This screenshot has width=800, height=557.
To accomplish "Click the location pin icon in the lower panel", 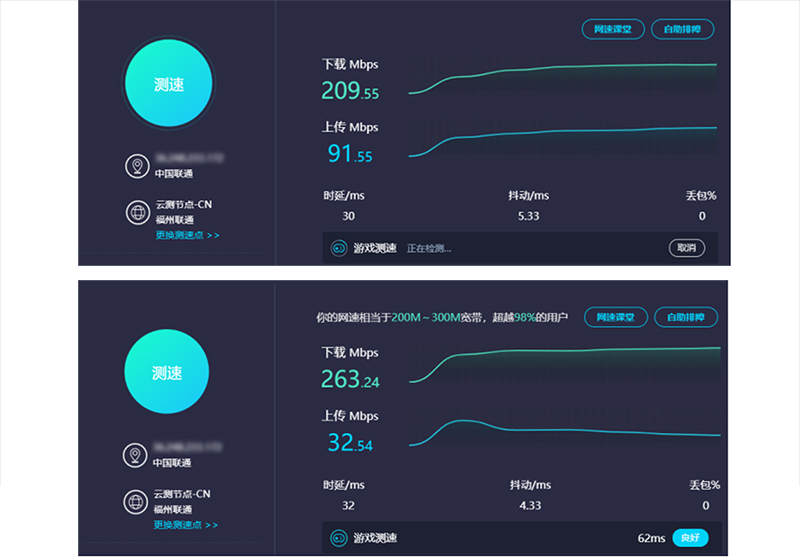I will [136, 456].
